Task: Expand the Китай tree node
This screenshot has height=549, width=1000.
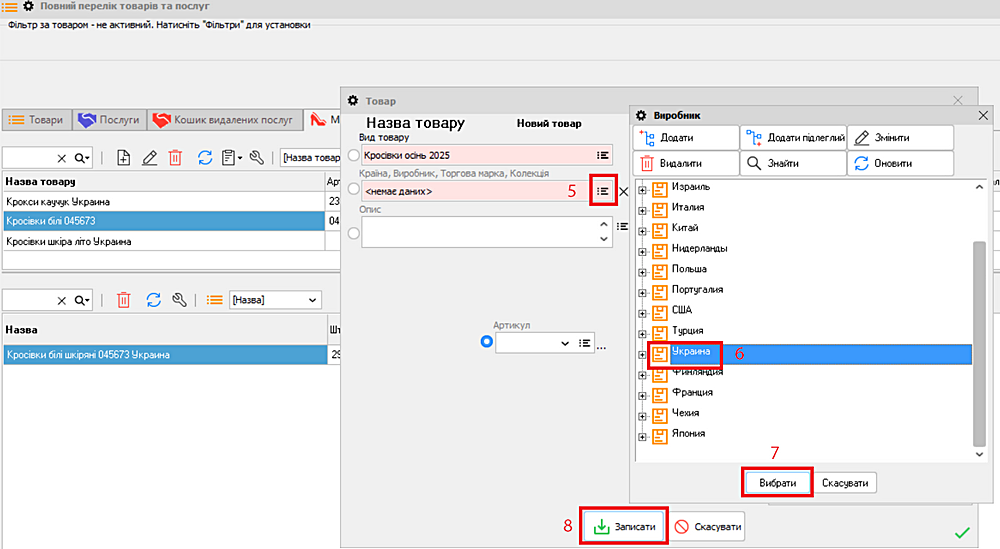Action: pyautogui.click(x=642, y=228)
